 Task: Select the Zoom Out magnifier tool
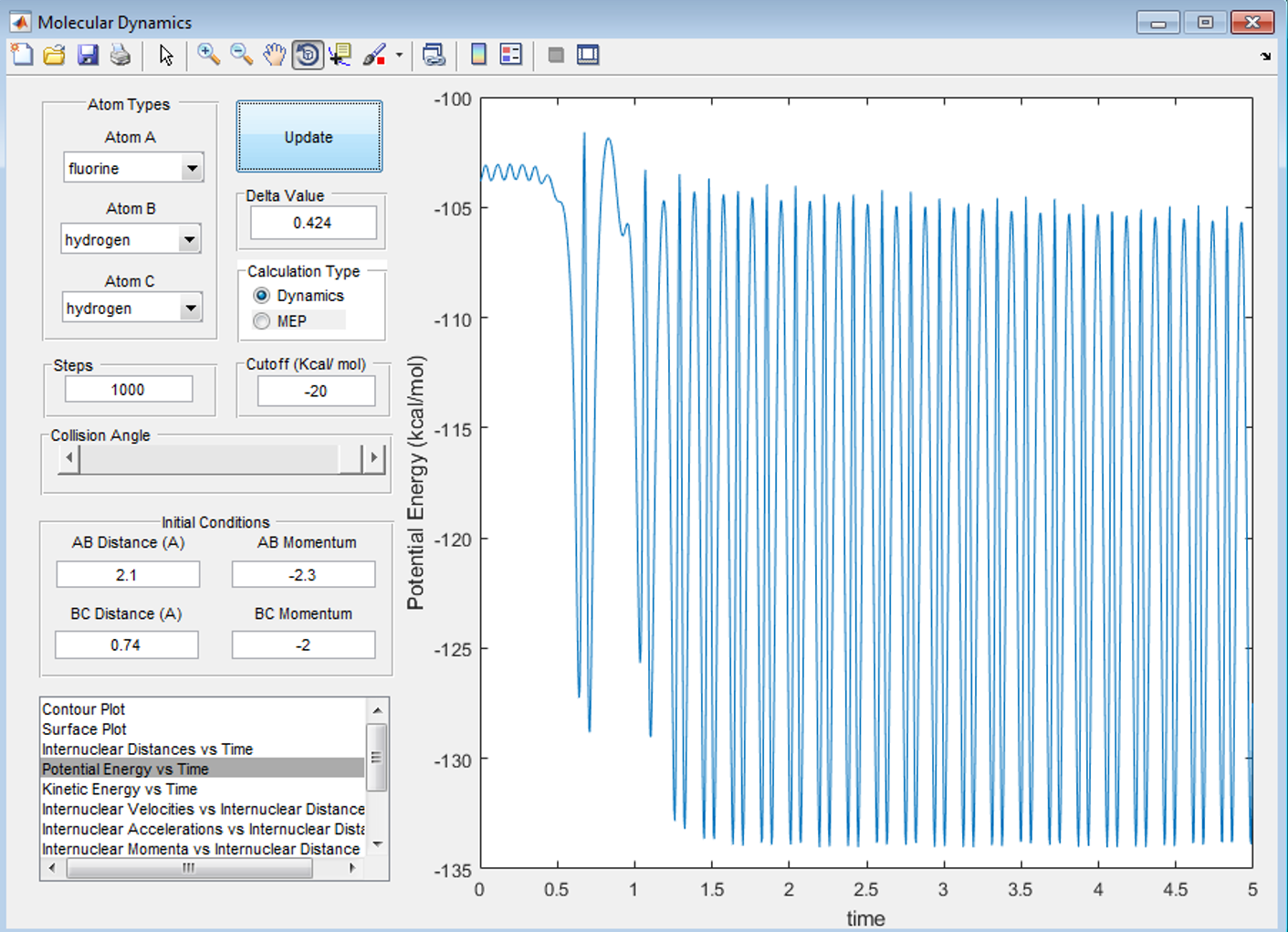[241, 55]
